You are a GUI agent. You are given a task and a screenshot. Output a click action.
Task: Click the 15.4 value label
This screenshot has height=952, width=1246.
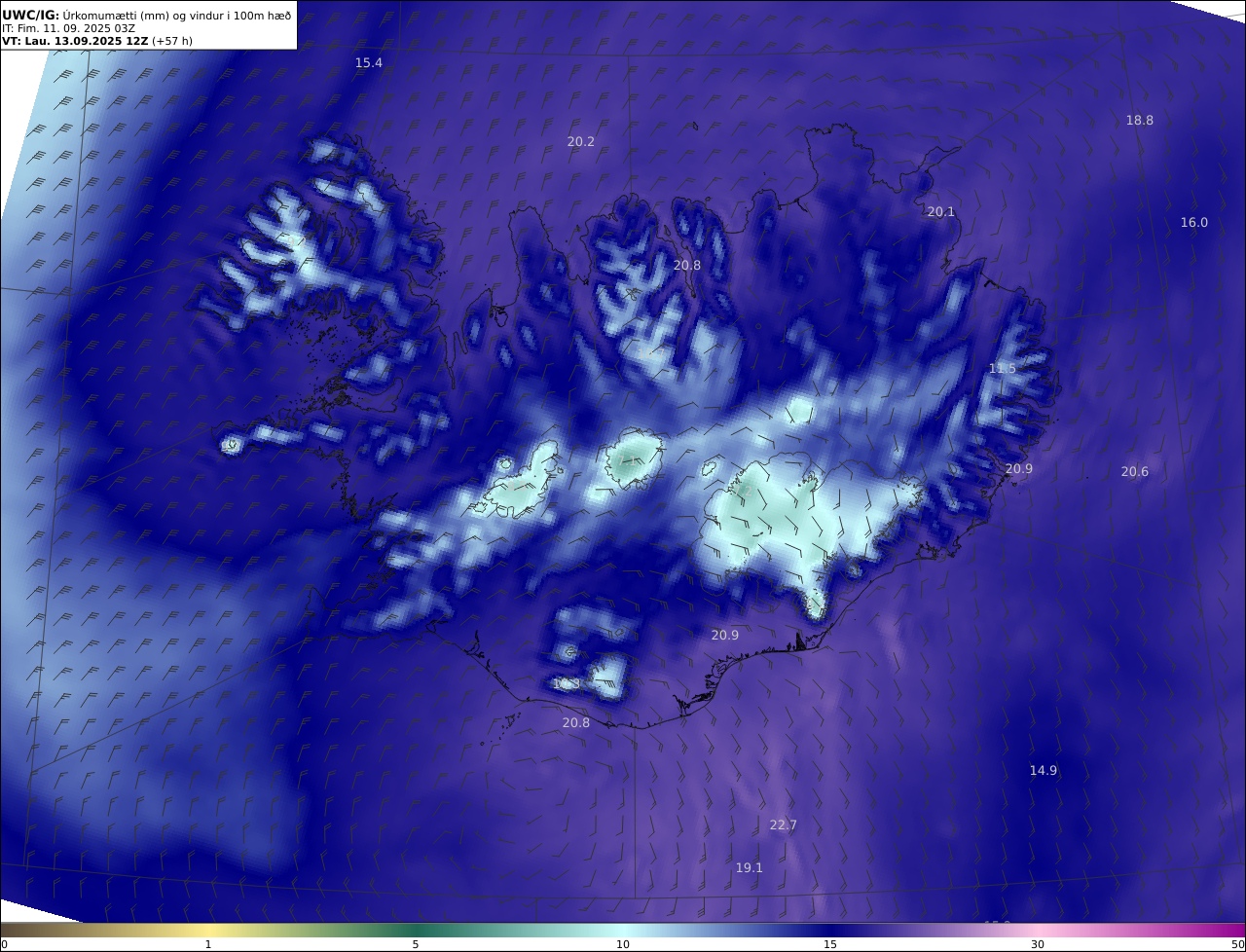point(368,62)
